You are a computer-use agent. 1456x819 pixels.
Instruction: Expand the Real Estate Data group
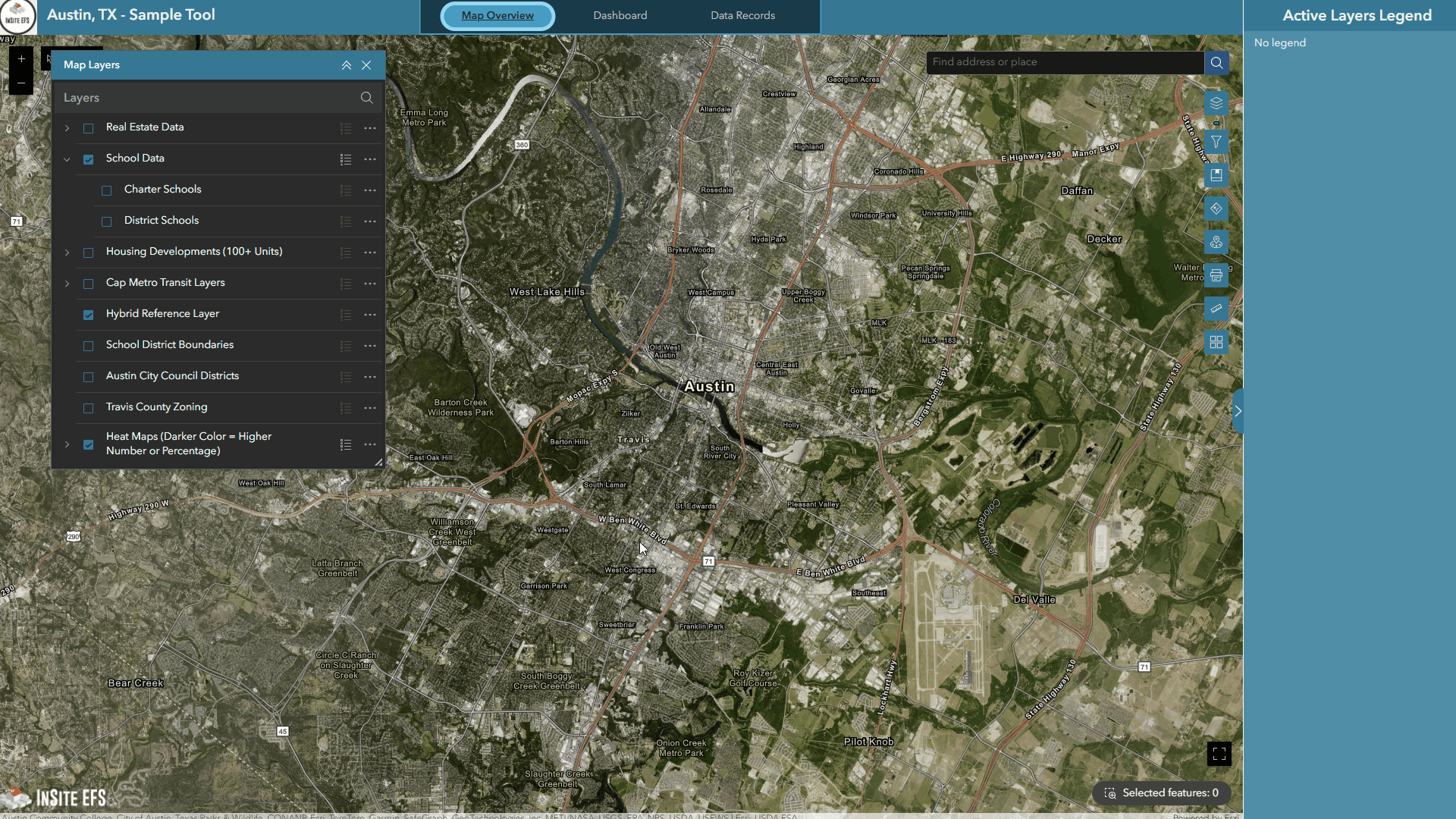[x=67, y=128]
